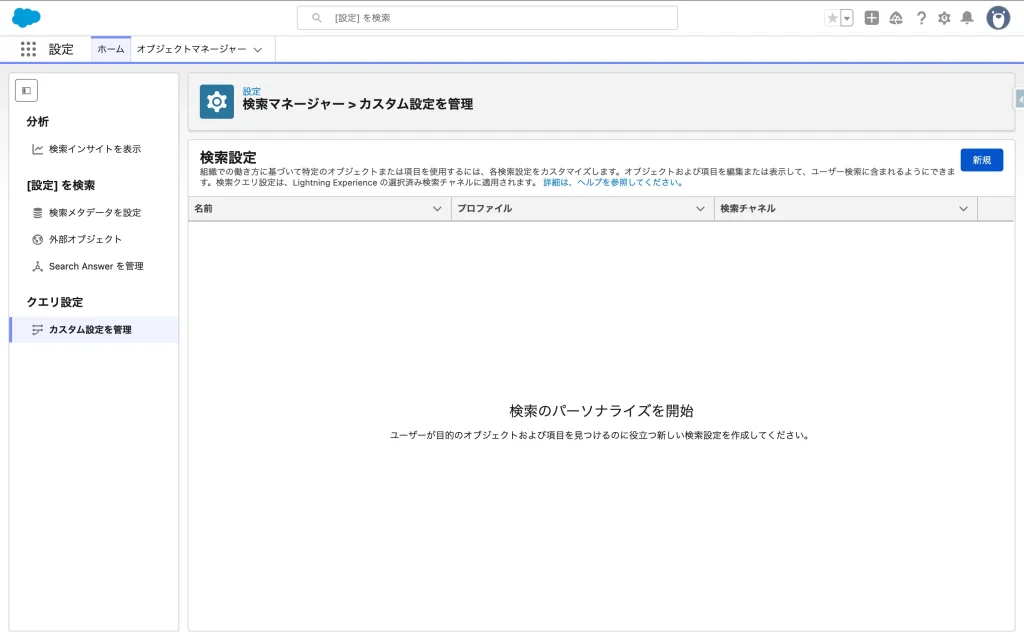This screenshot has width=1024, height=640.
Task: Open the Global Actions plus icon
Action: point(871,18)
